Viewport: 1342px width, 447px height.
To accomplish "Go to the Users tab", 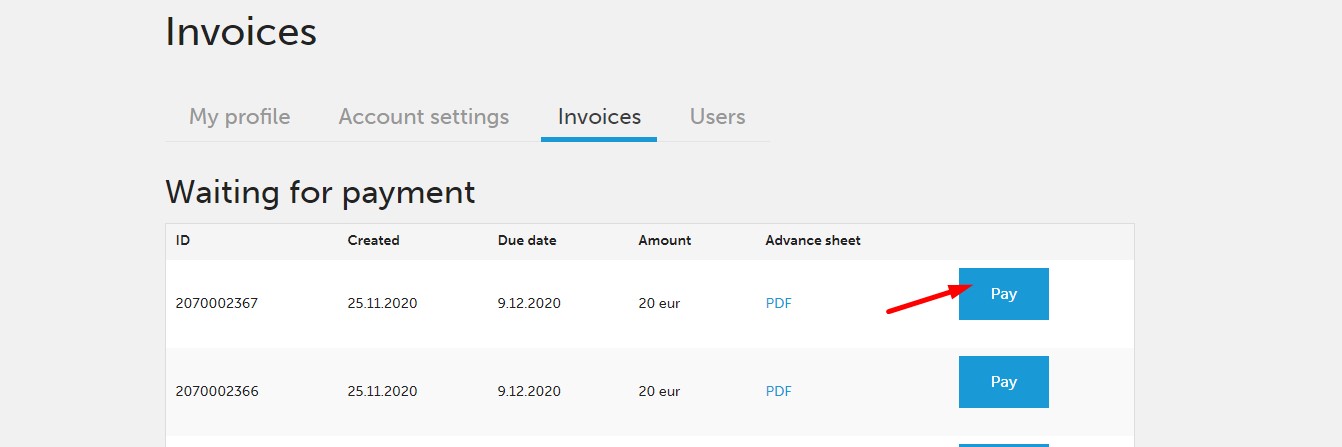I will 717,117.
